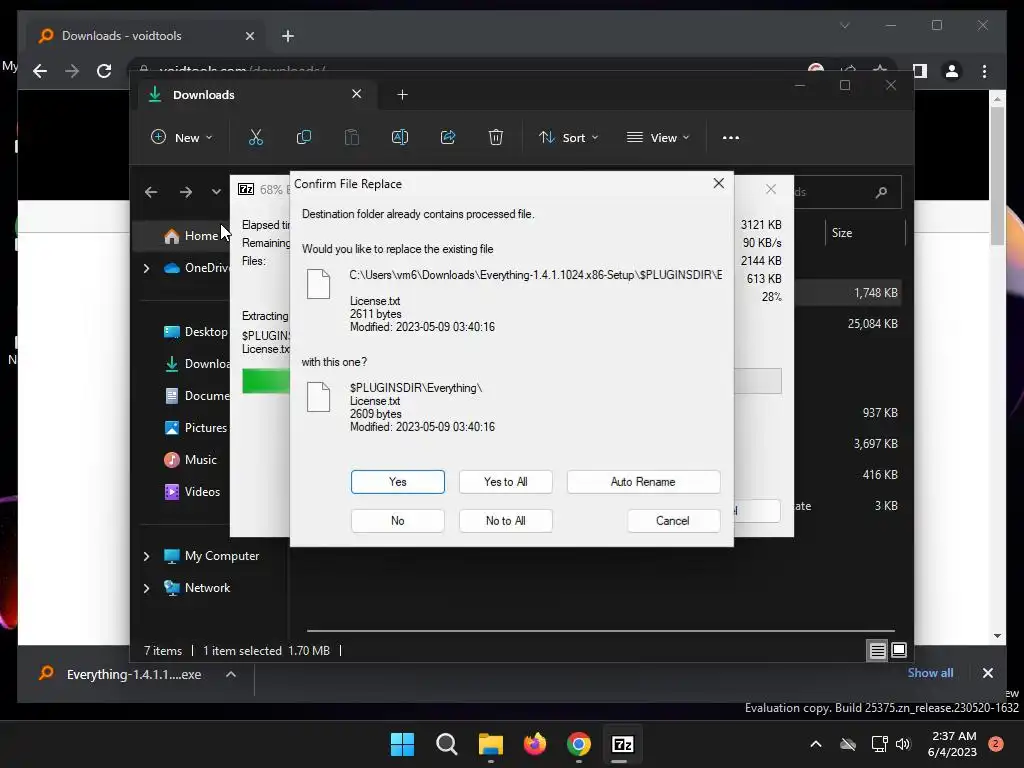
Task: Click the Rename icon in Explorer toolbar
Action: 400,137
